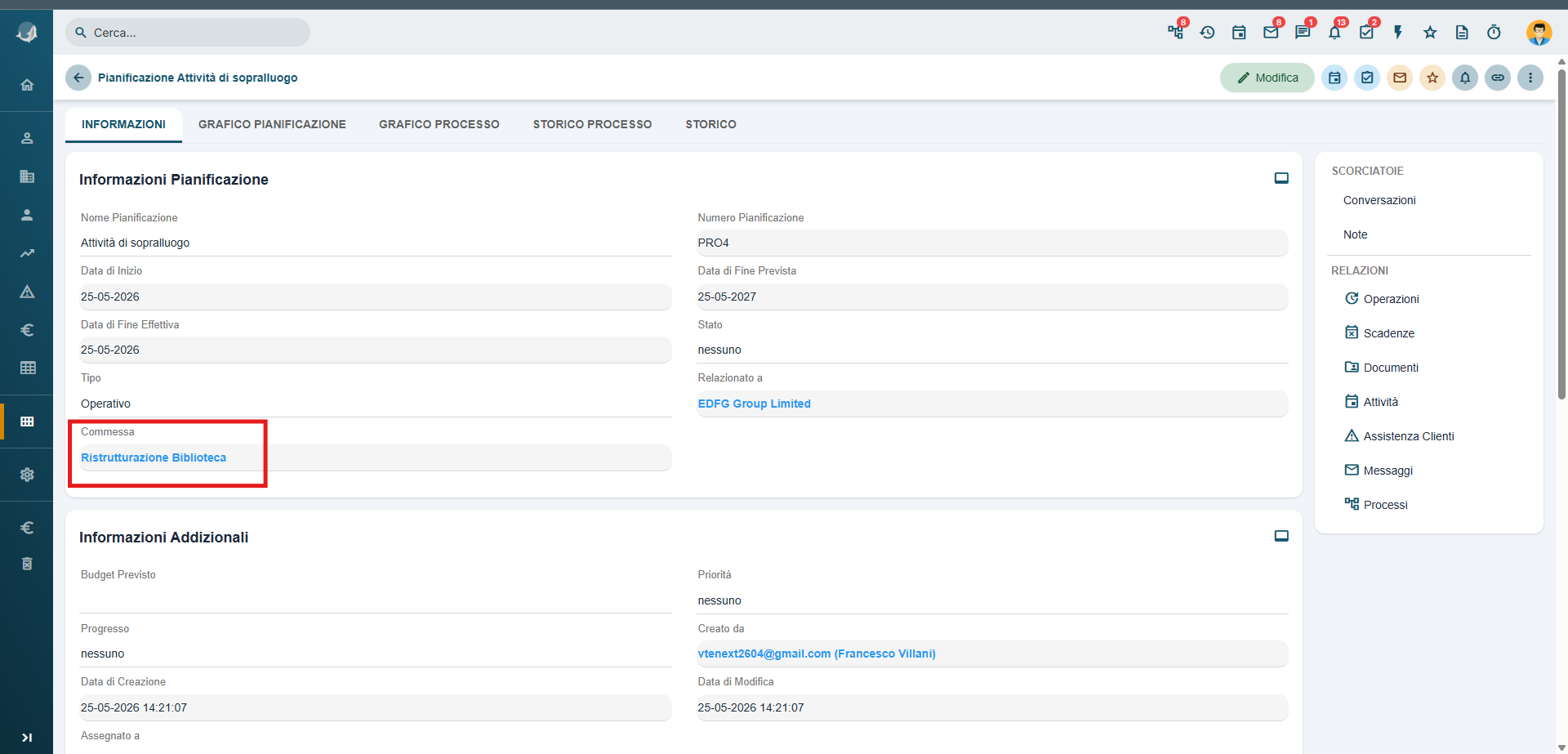Add a calendar event from the record toolbar
The image size is (1568, 754).
click(1334, 78)
